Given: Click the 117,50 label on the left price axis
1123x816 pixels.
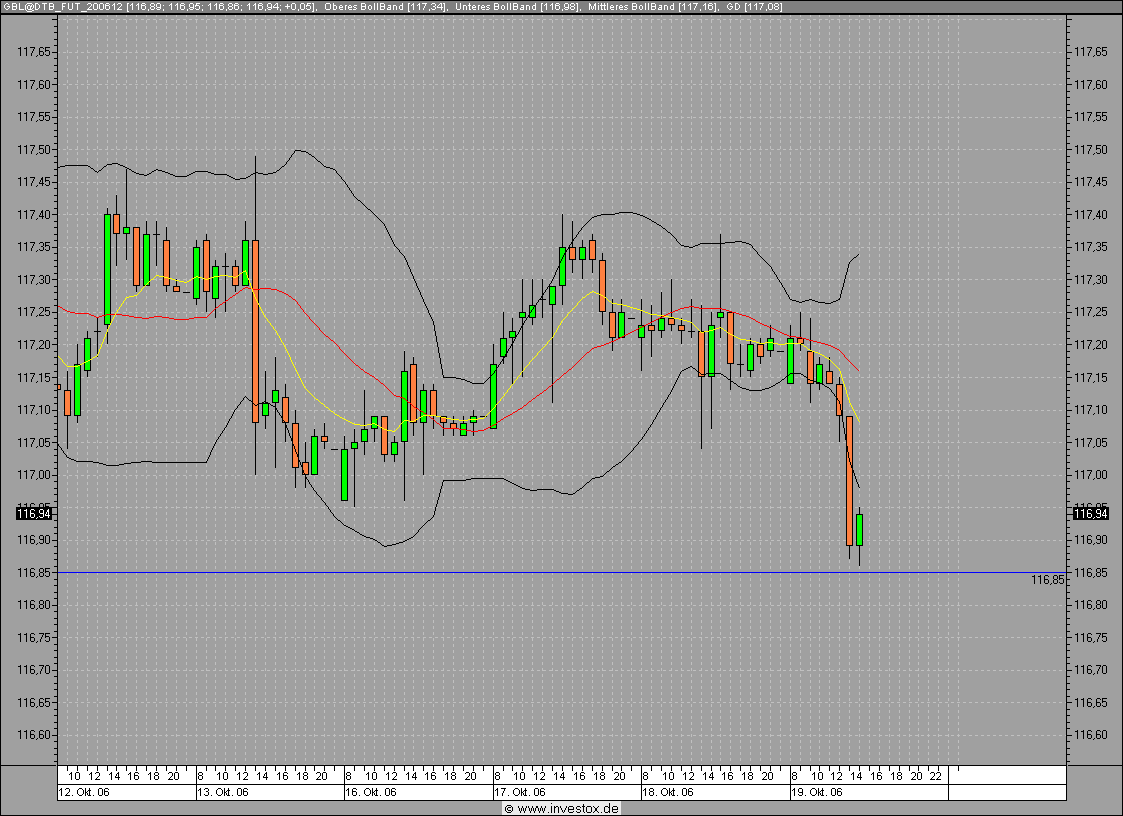Looking at the screenshot, I should coord(34,150).
